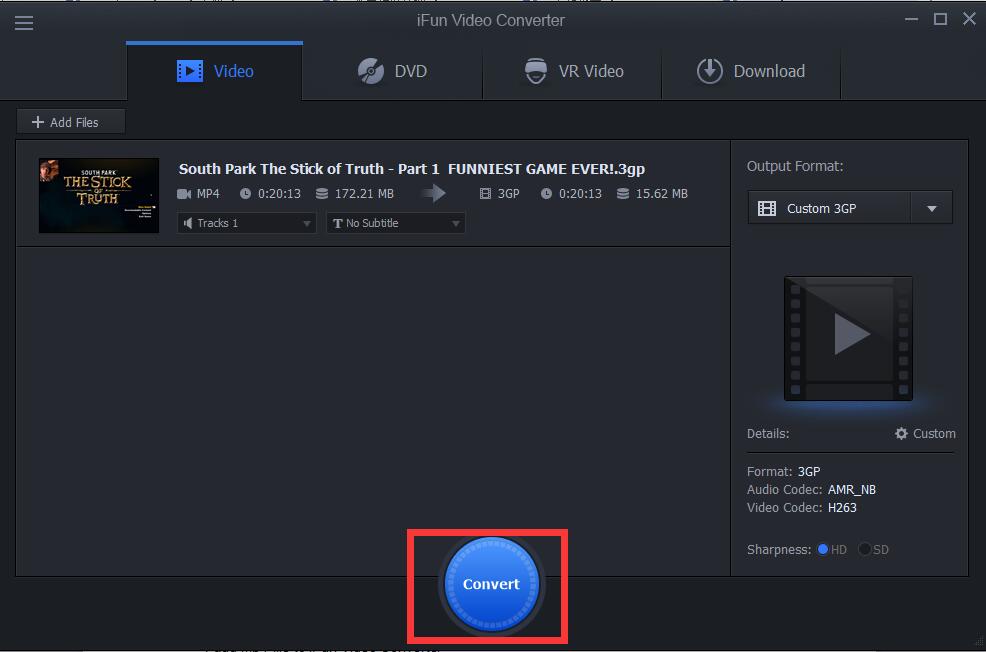Screen dimensions: 986x652
Task: Click the 172.21 MB source size text
Action: coord(364,194)
